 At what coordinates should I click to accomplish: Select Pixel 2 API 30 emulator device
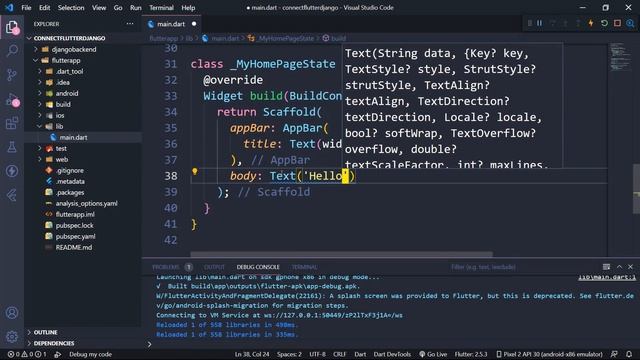coord(549,354)
